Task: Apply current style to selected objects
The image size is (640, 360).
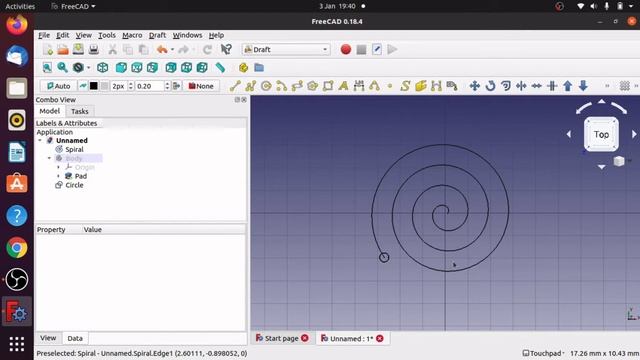Action: point(176,86)
